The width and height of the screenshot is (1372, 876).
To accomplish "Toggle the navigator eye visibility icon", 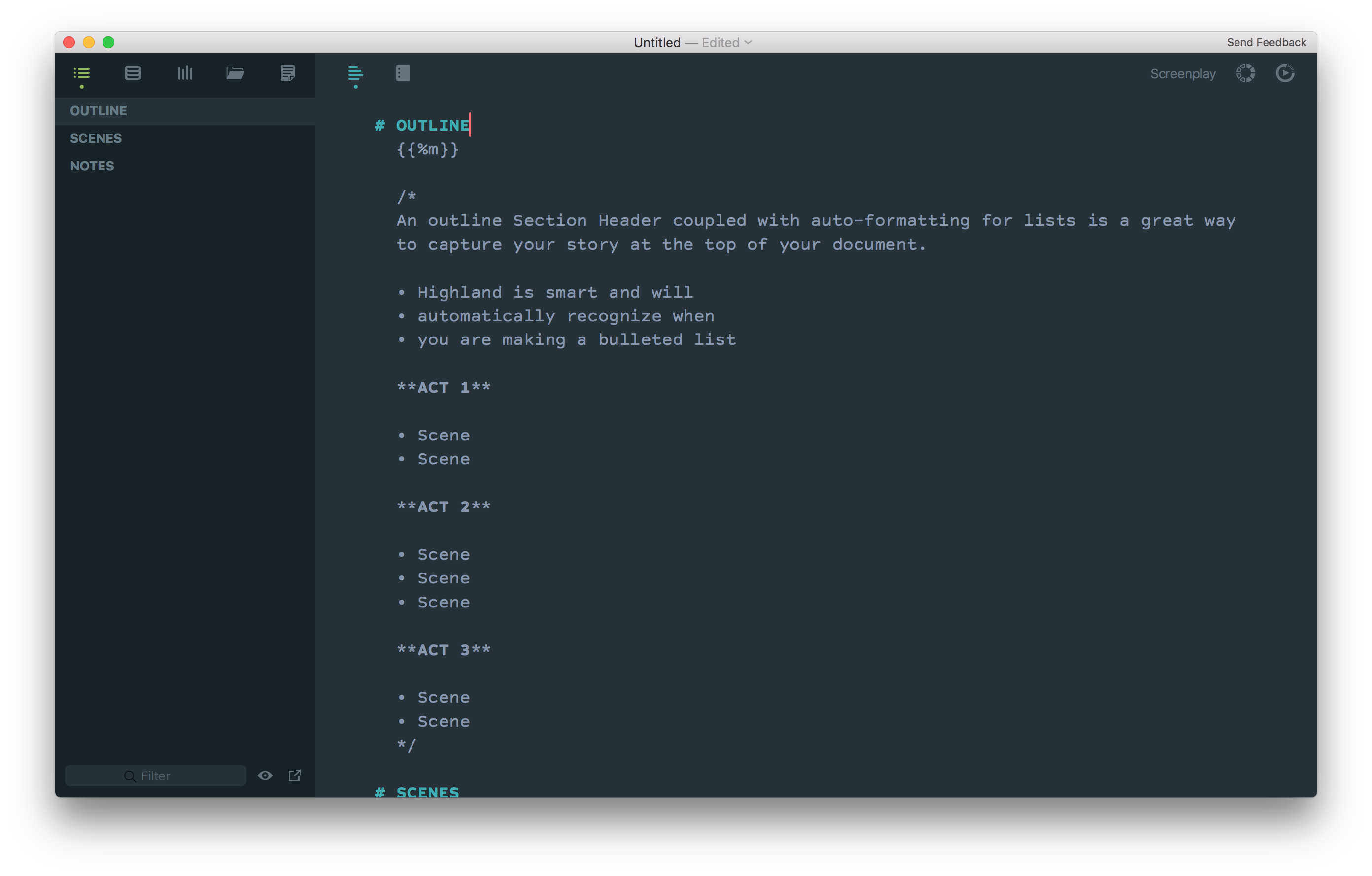I will point(265,776).
